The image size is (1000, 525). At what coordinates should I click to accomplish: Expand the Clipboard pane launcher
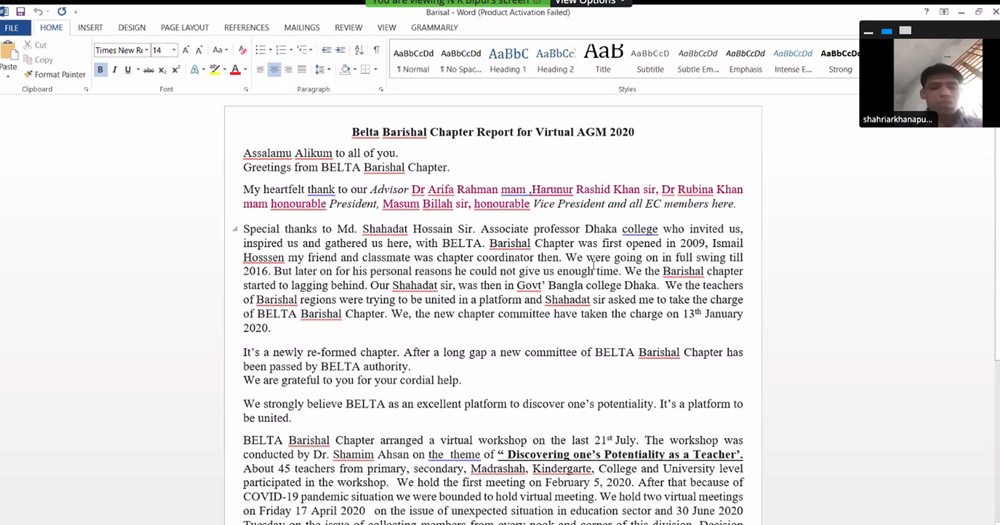(x=86, y=90)
